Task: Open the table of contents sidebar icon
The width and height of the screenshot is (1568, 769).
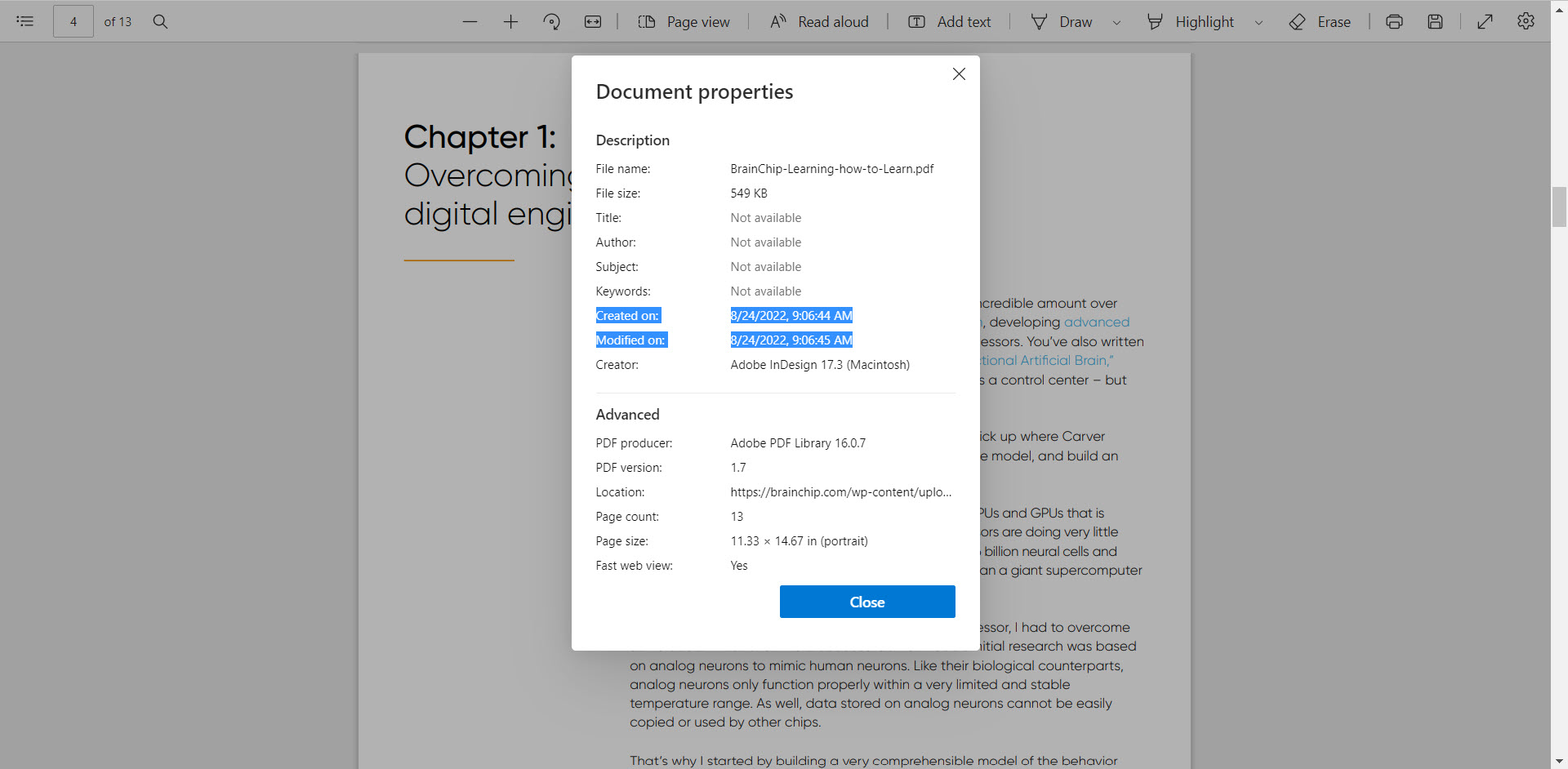Action: pos(25,21)
